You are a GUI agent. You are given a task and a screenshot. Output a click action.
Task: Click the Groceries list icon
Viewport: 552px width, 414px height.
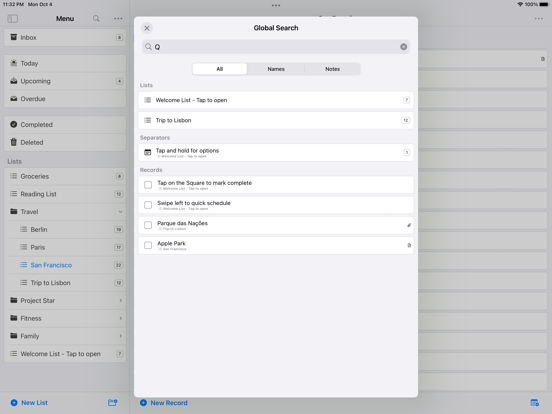(13, 176)
